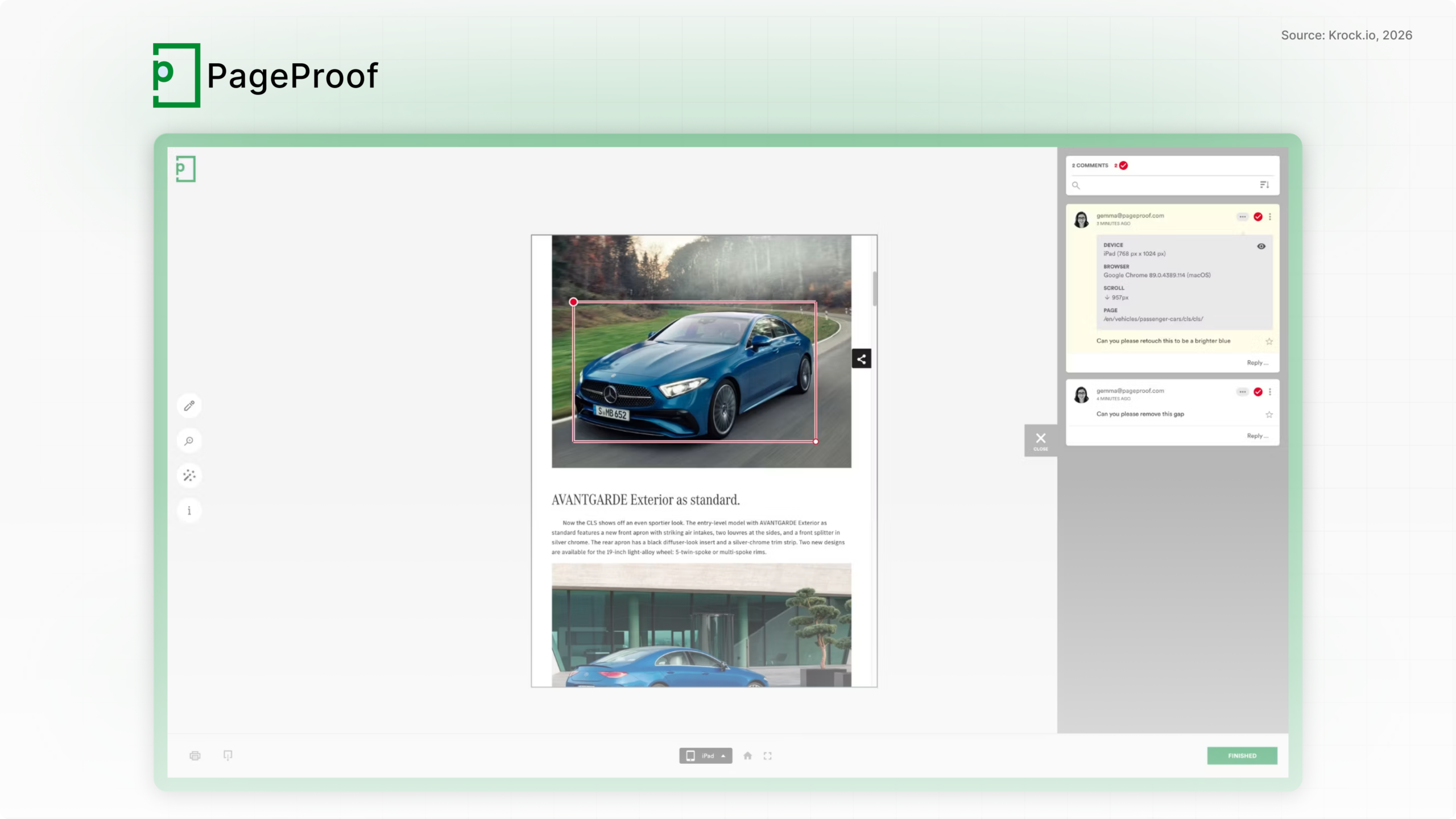The width and height of the screenshot is (1456, 819).
Task: Select the pen comment tool
Action: (189, 406)
